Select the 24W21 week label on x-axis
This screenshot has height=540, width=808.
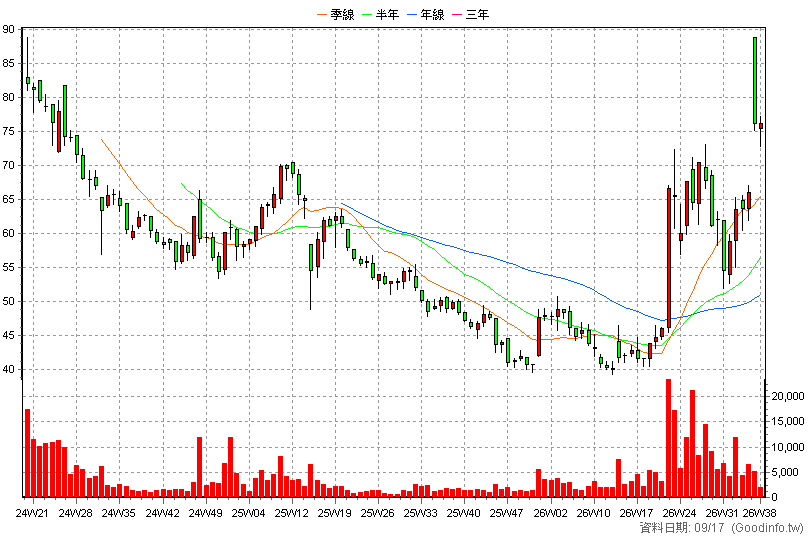32,513
